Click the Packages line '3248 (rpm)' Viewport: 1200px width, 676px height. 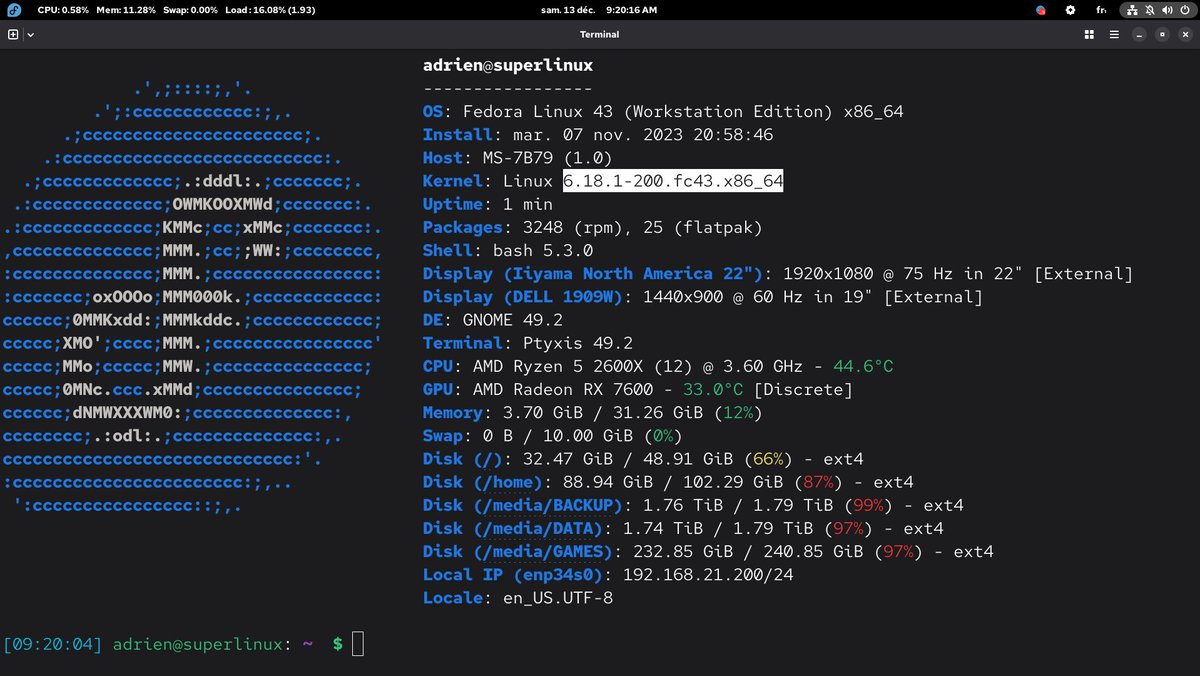[x=592, y=227]
